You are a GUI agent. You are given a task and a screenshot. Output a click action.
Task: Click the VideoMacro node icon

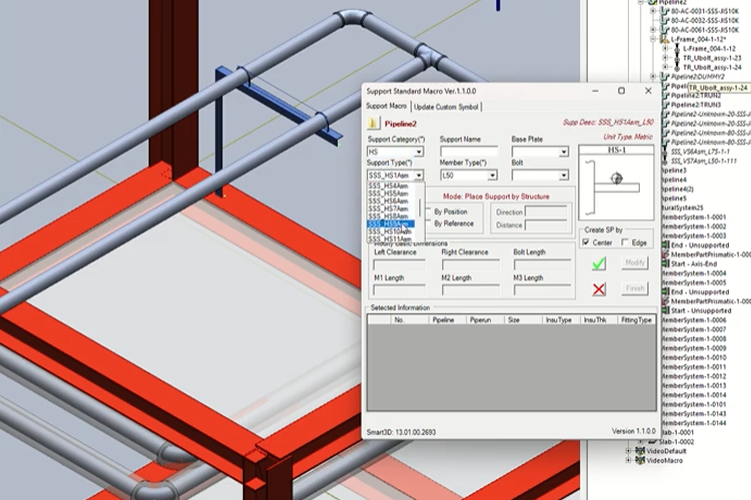click(x=639, y=460)
